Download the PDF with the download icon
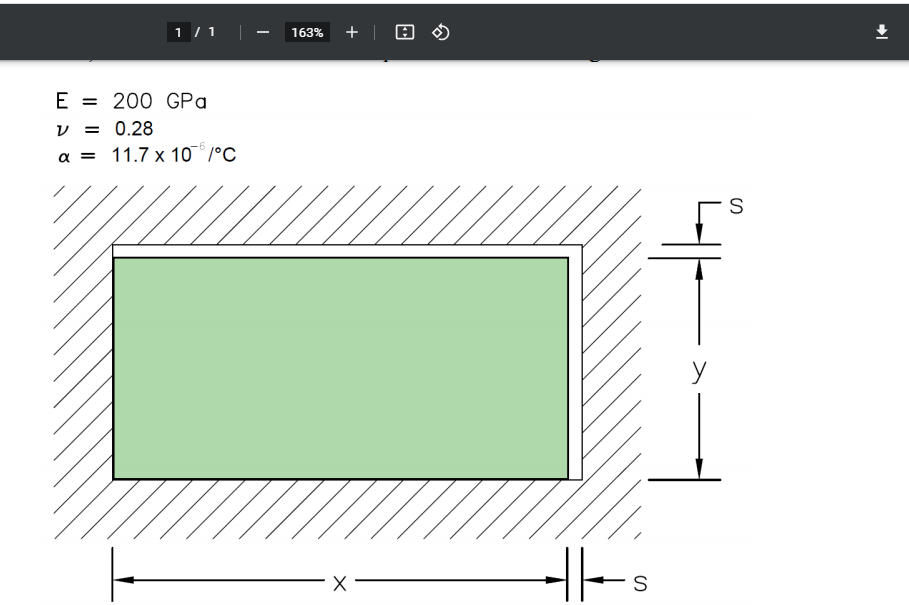909x605 pixels. [x=882, y=32]
